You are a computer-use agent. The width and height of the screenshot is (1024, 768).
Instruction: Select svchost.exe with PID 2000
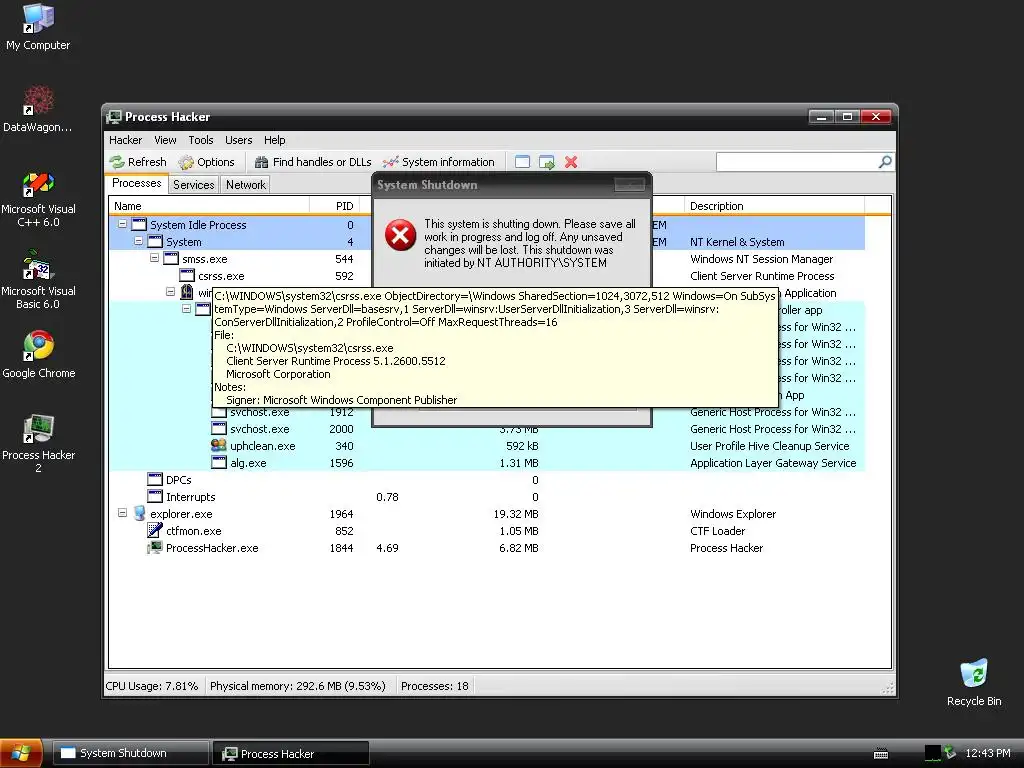click(x=487, y=428)
